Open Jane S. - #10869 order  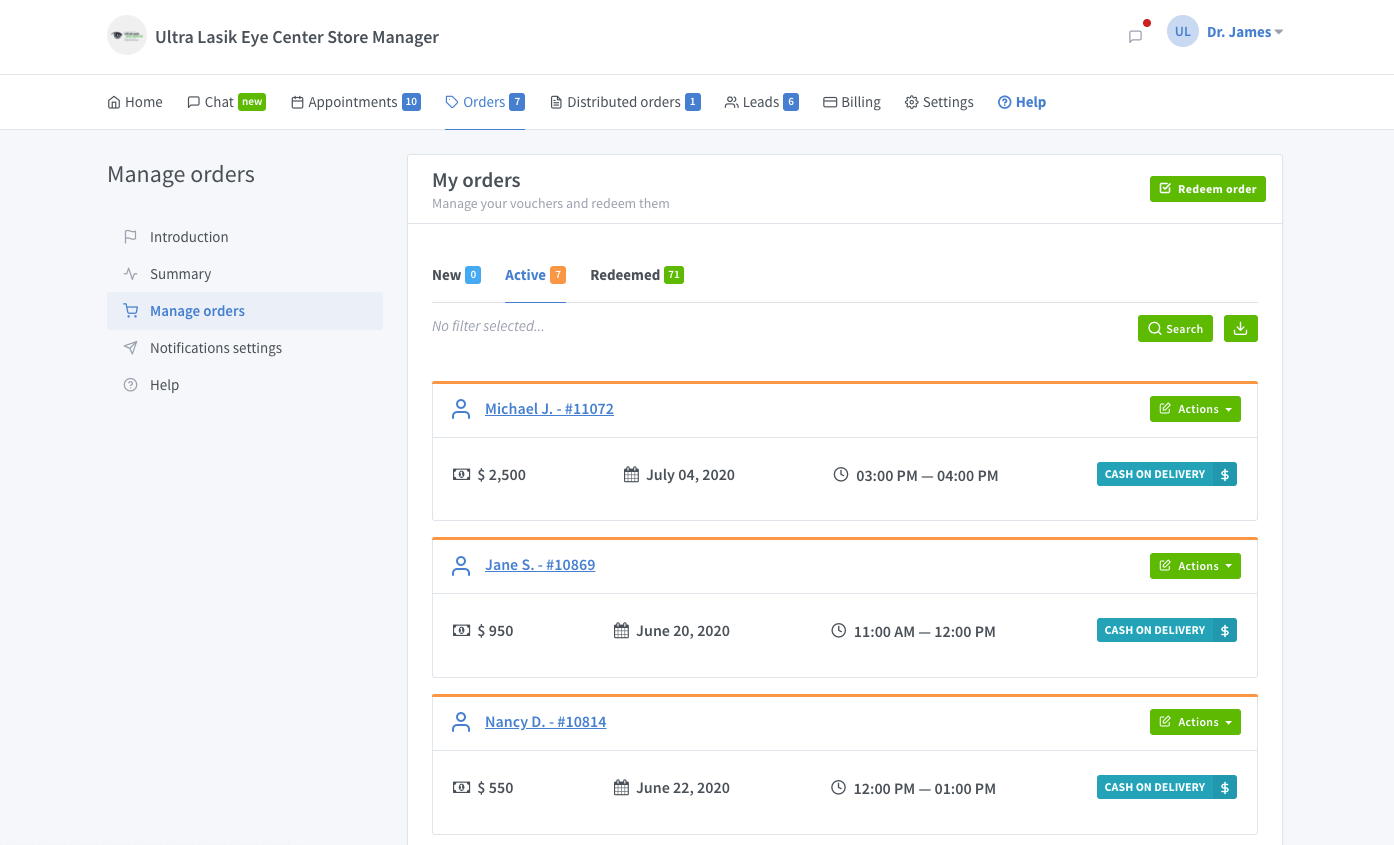[x=540, y=565]
